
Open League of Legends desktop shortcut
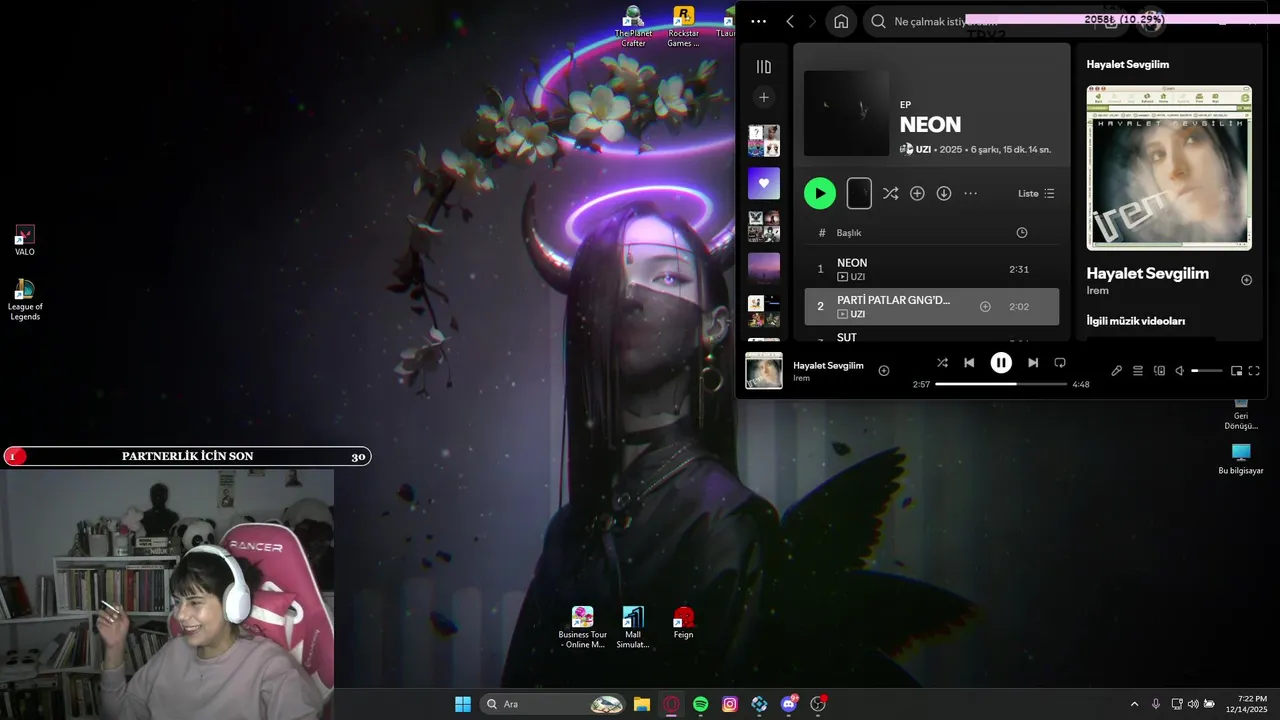click(25, 300)
